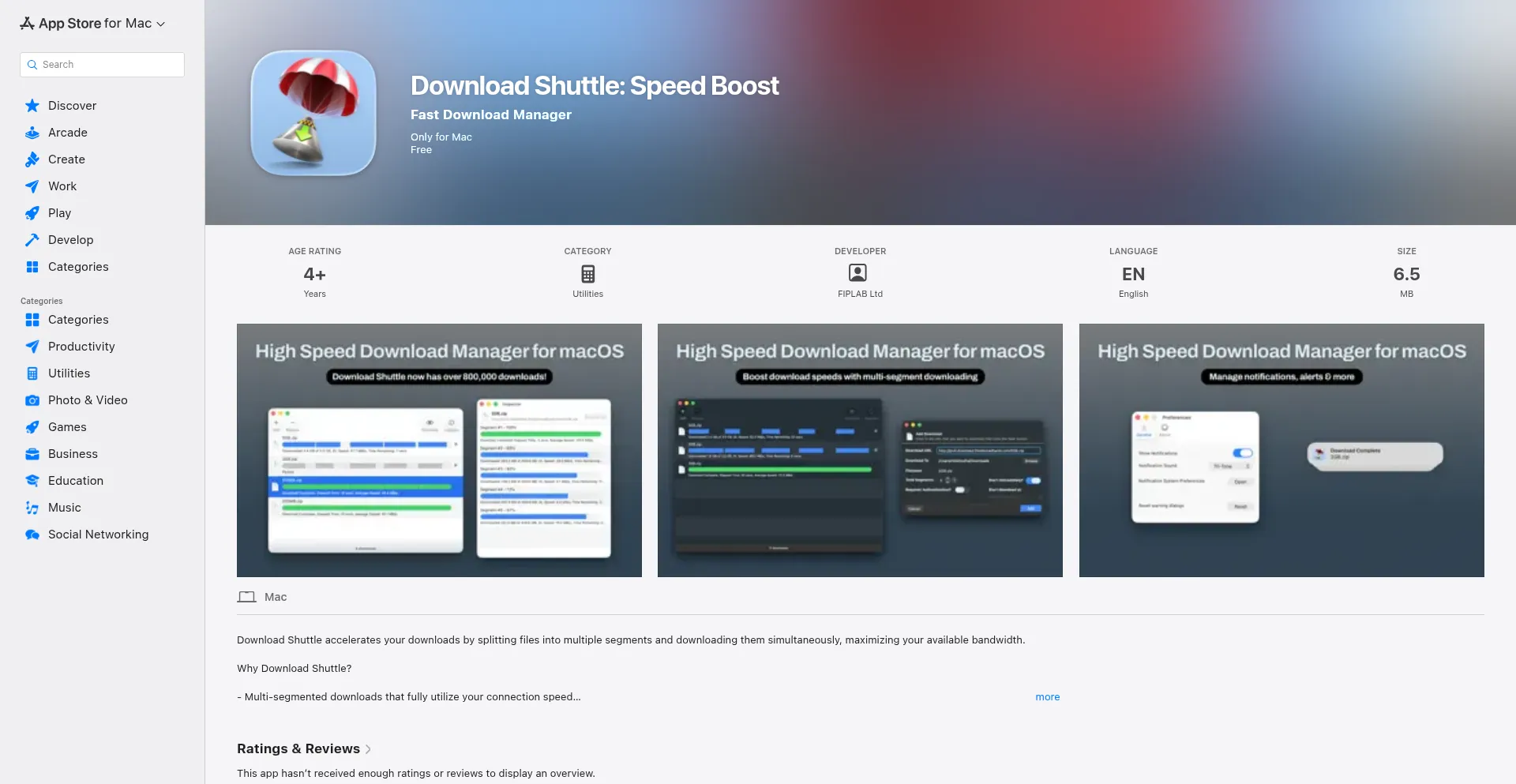
Task: Expand the description with the more link
Action: pyautogui.click(x=1048, y=697)
